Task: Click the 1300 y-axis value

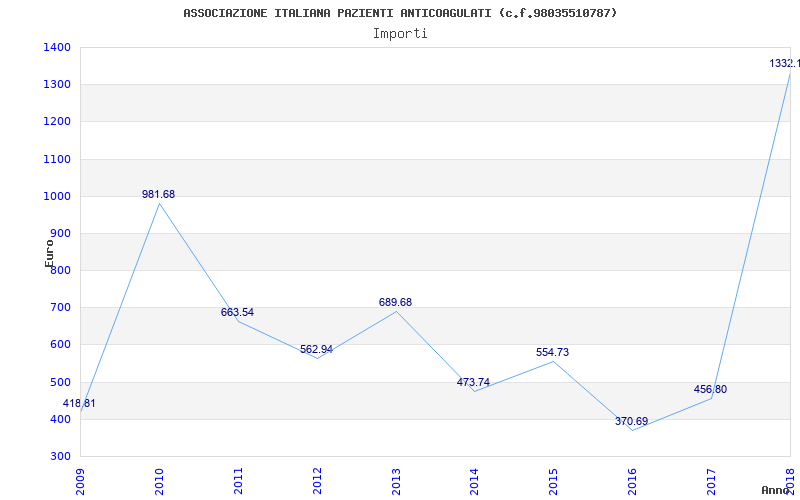Action: (57, 85)
